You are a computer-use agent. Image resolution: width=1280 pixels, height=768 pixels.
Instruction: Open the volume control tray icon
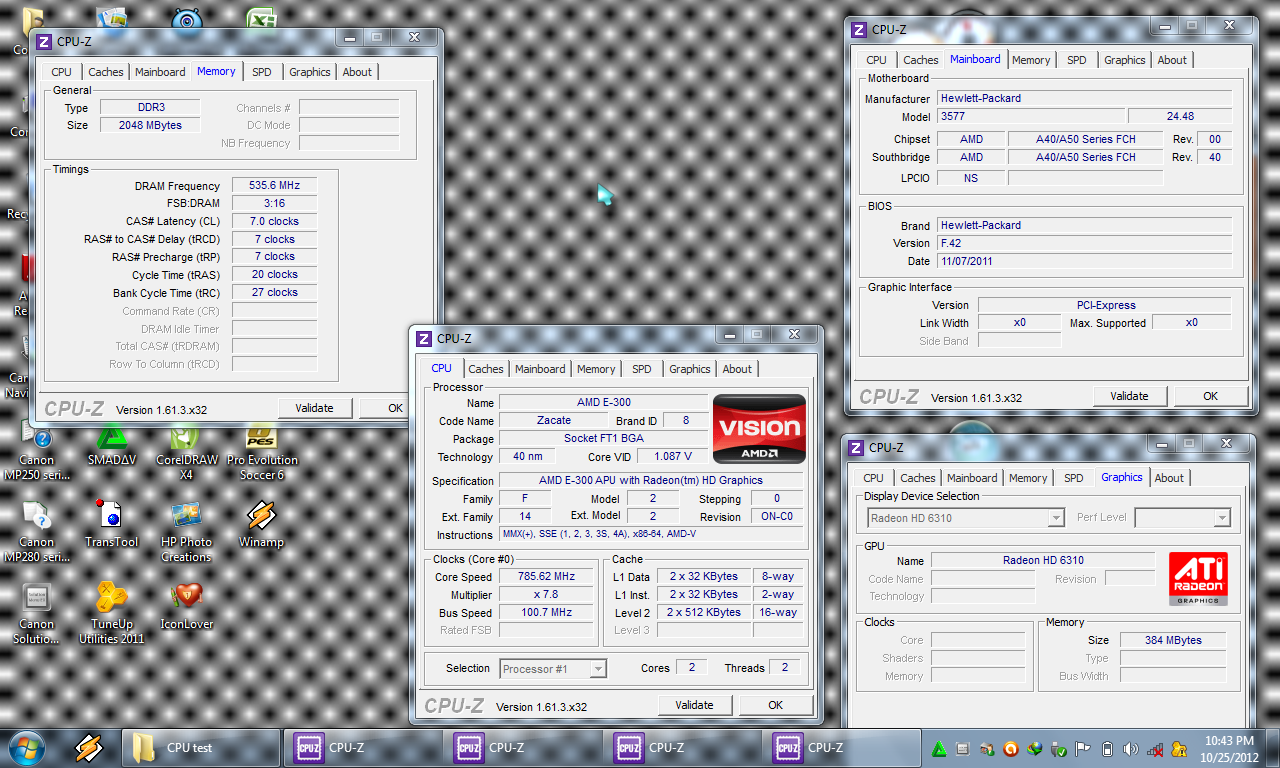point(1131,749)
